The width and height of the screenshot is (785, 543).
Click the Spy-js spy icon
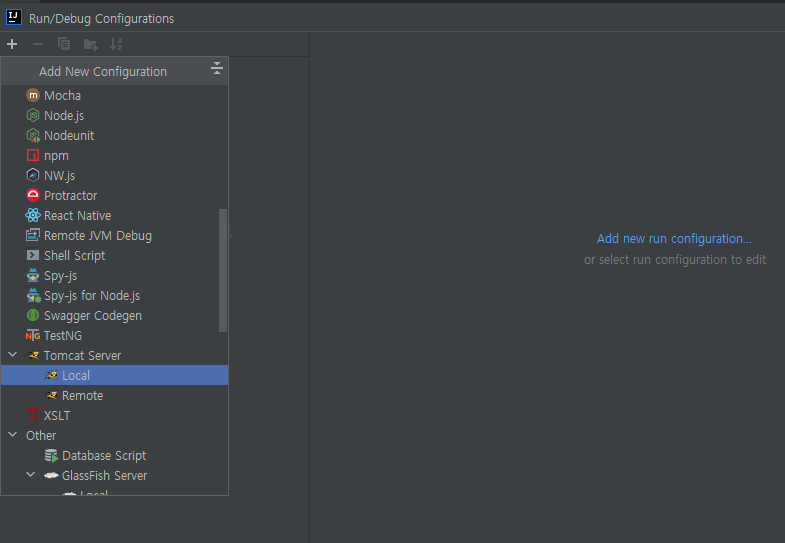point(33,275)
